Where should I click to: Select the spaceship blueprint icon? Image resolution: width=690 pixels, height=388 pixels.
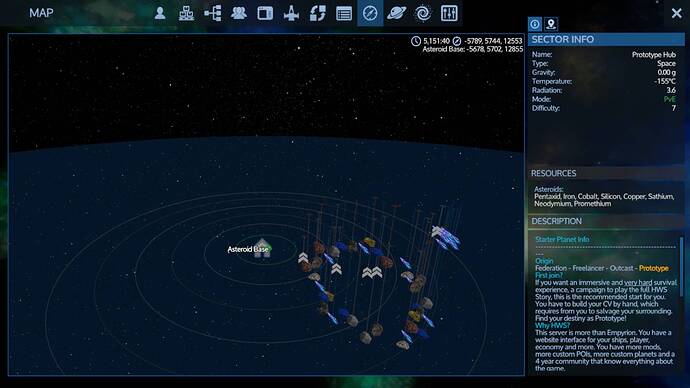pos(291,13)
